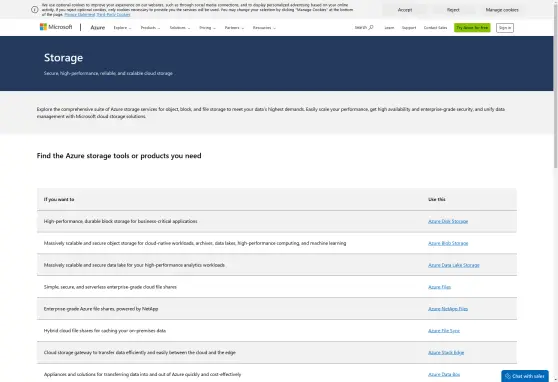
Task: Click 'Cloud storage gateway' row text
Action: point(140,353)
